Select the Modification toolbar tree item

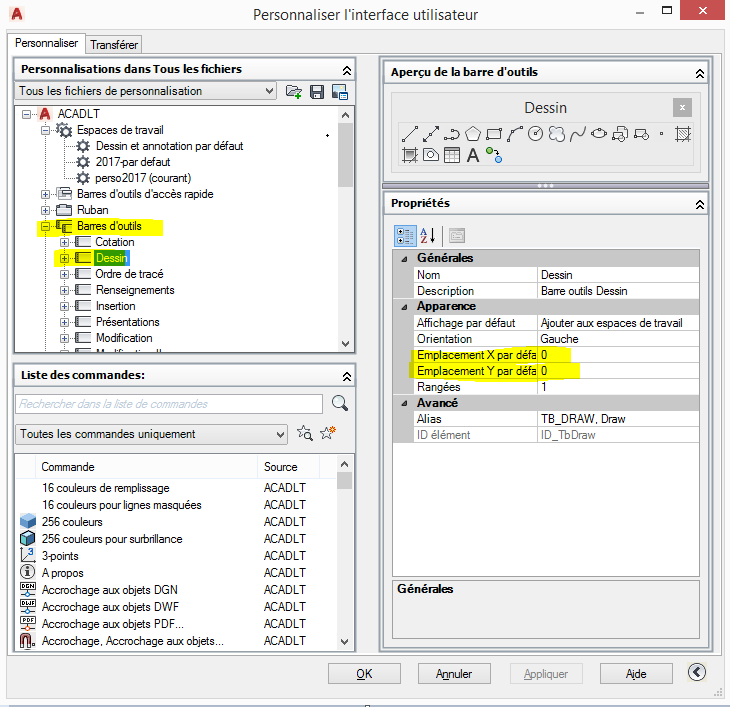(x=124, y=338)
